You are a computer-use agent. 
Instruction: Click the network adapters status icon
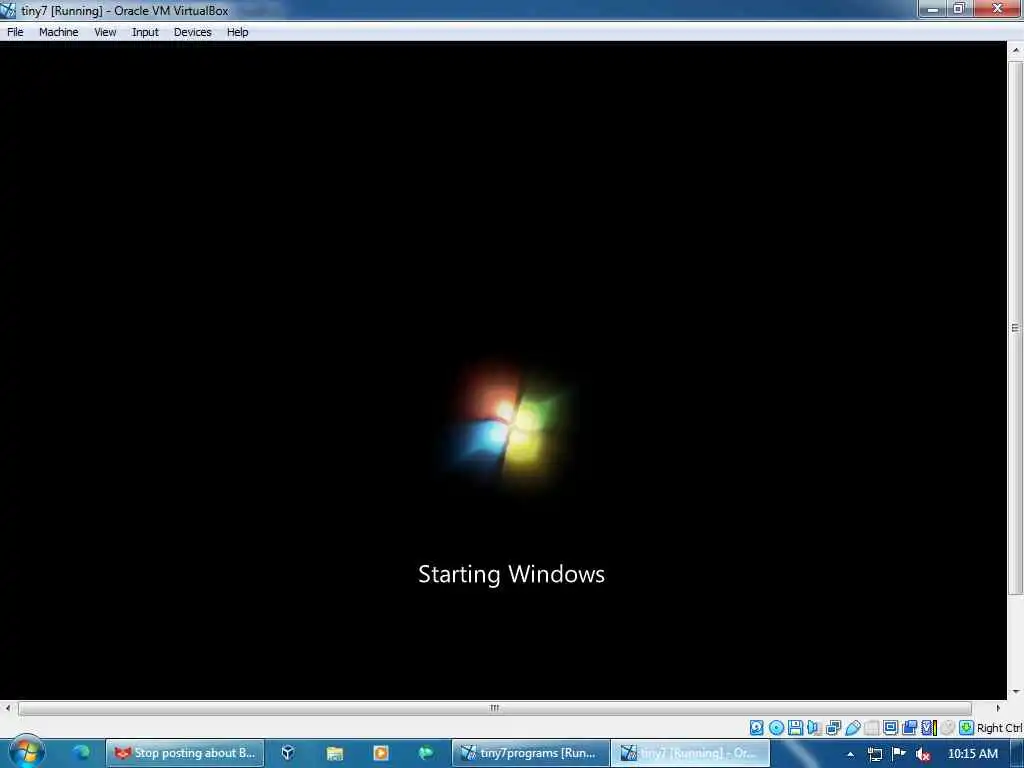(x=833, y=728)
